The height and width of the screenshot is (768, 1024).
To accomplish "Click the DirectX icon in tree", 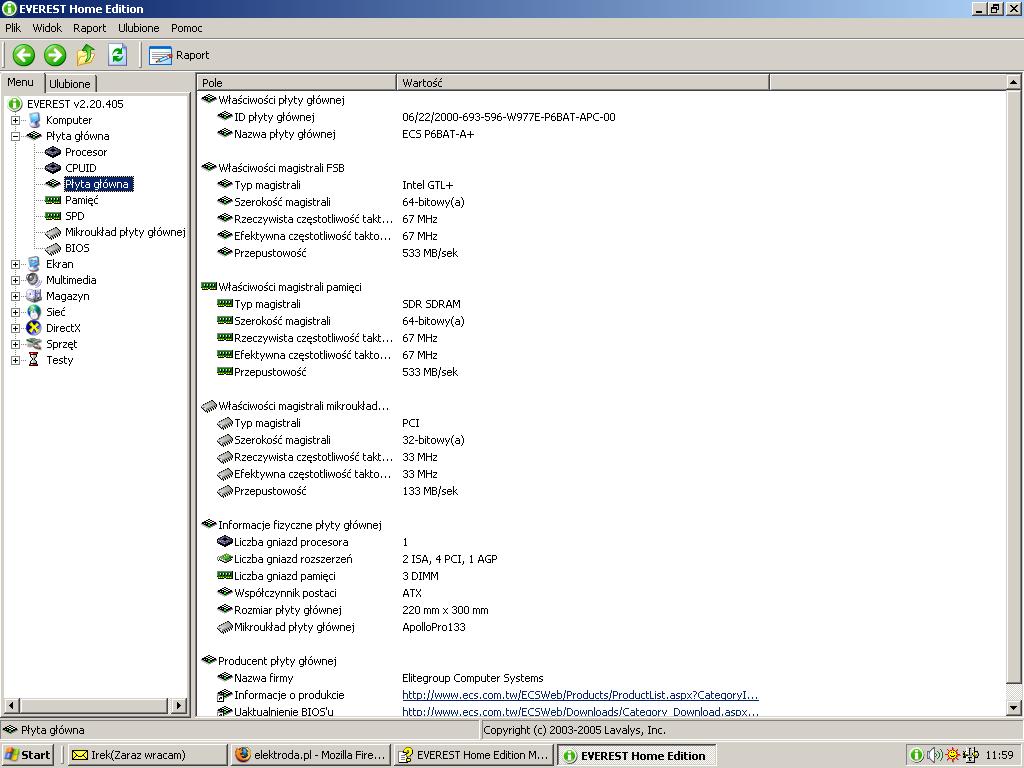I will [34, 328].
